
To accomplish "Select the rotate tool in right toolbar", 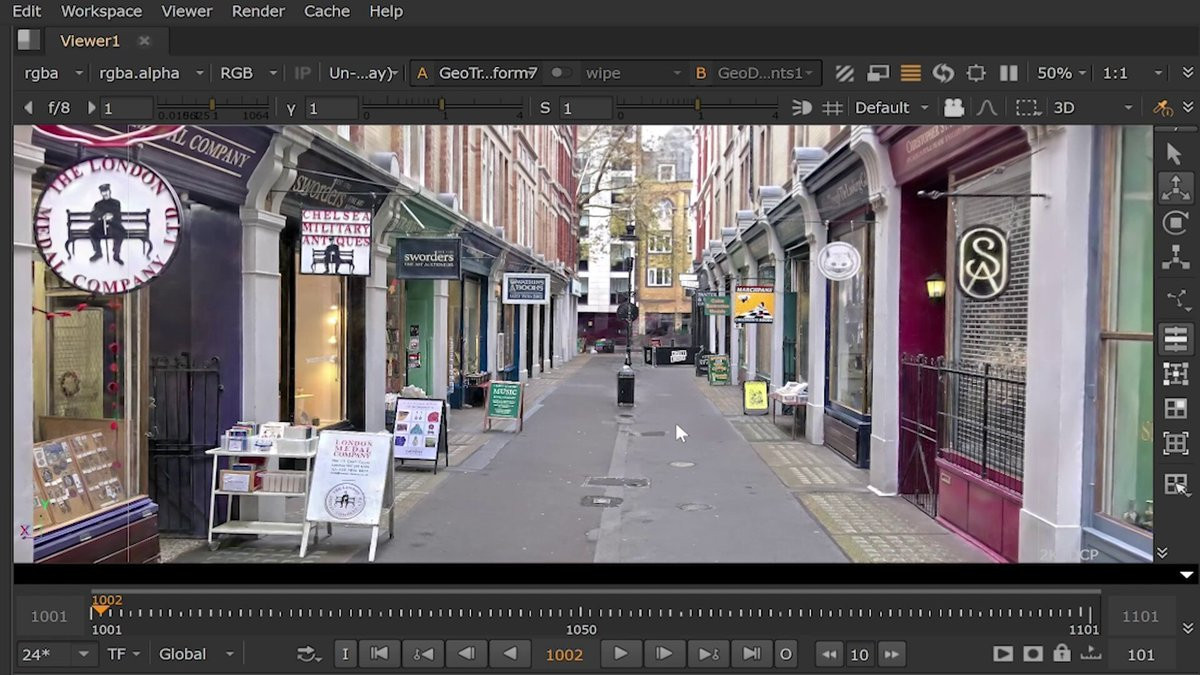I will [1175, 223].
